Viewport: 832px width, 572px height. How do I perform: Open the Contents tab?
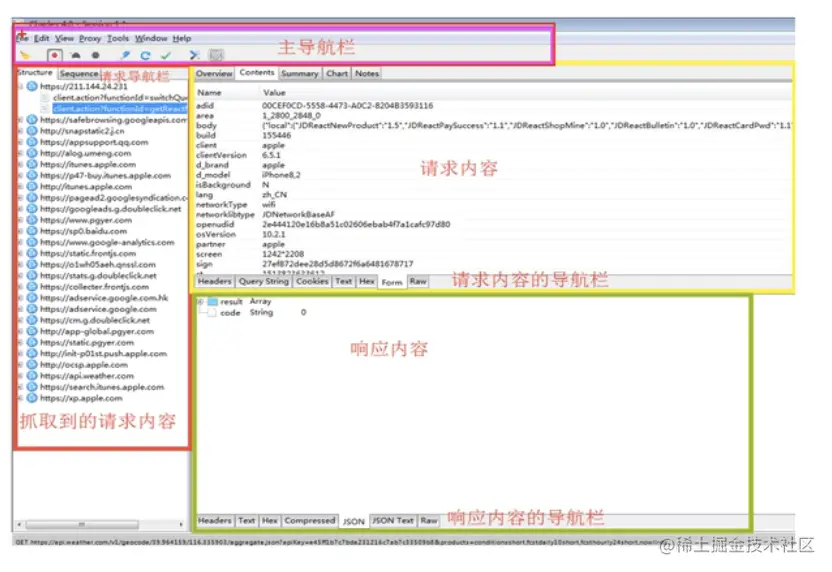pyautogui.click(x=257, y=73)
